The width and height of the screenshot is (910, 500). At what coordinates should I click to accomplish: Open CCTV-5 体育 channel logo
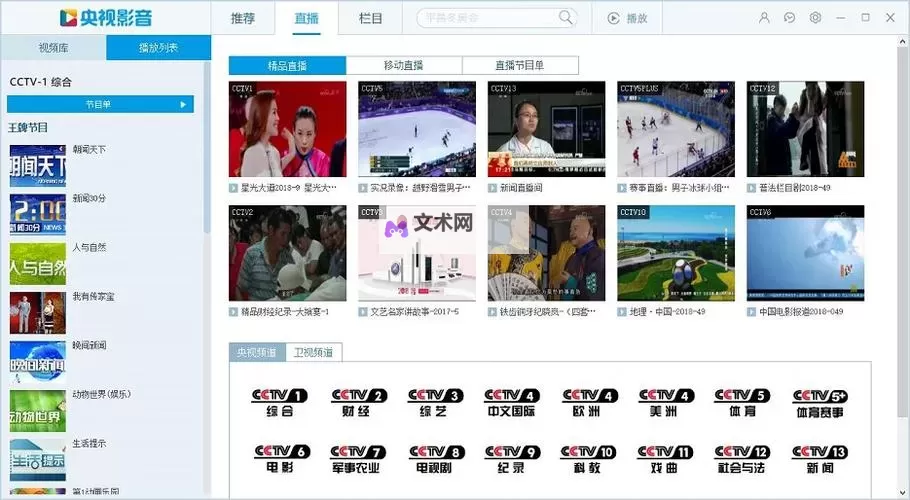click(742, 403)
